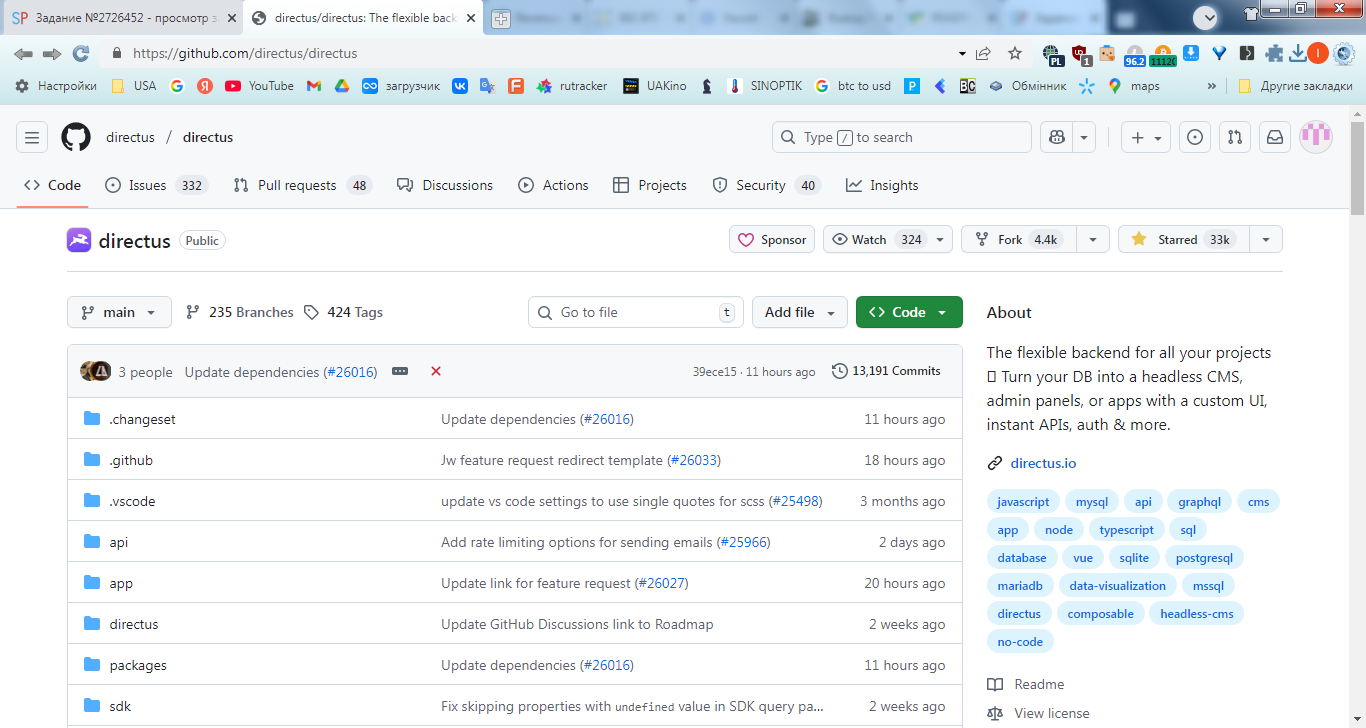The image size is (1366, 728).
Task: Click the folder icon beside sdk
Action: point(92,706)
